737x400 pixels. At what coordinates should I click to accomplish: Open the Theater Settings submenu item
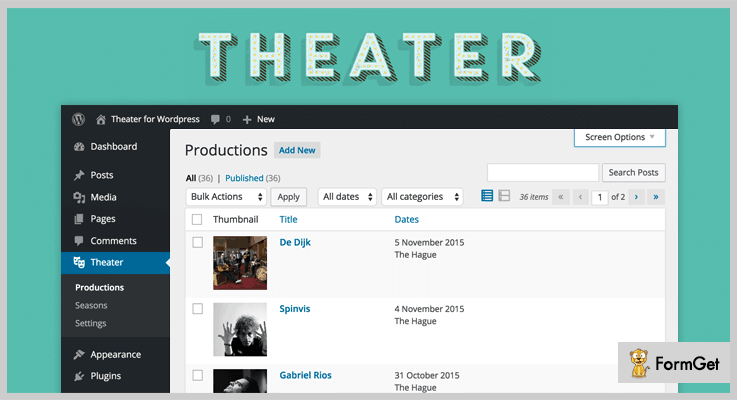pos(91,323)
